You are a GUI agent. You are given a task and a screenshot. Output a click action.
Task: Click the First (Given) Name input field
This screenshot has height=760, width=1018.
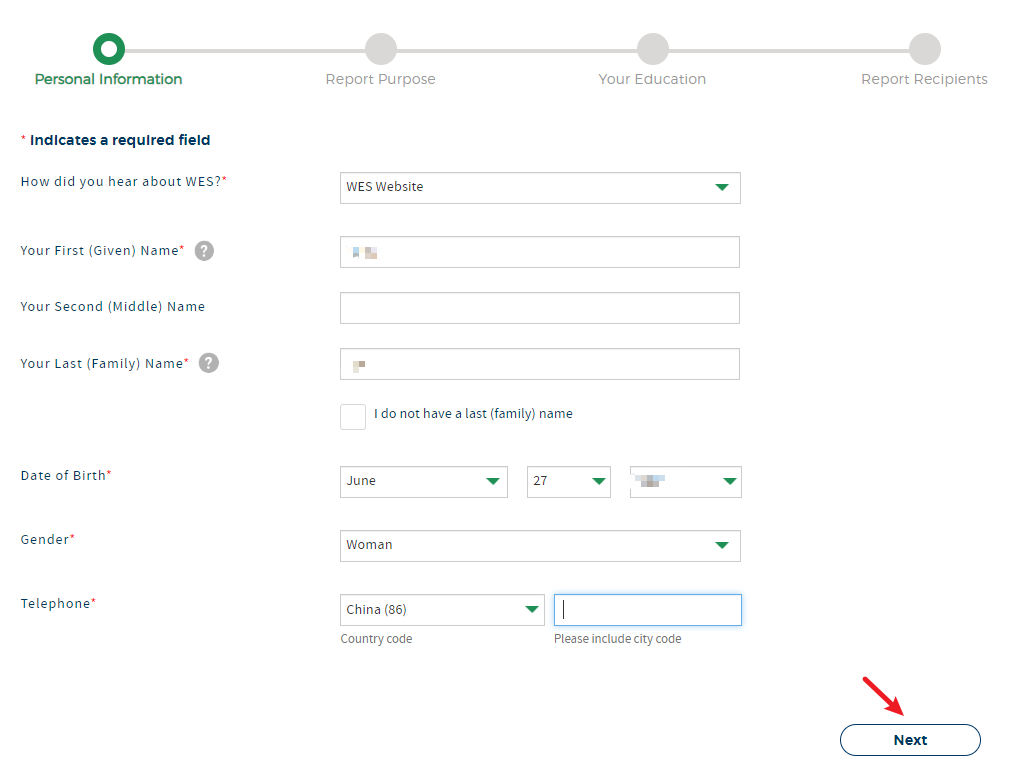540,252
